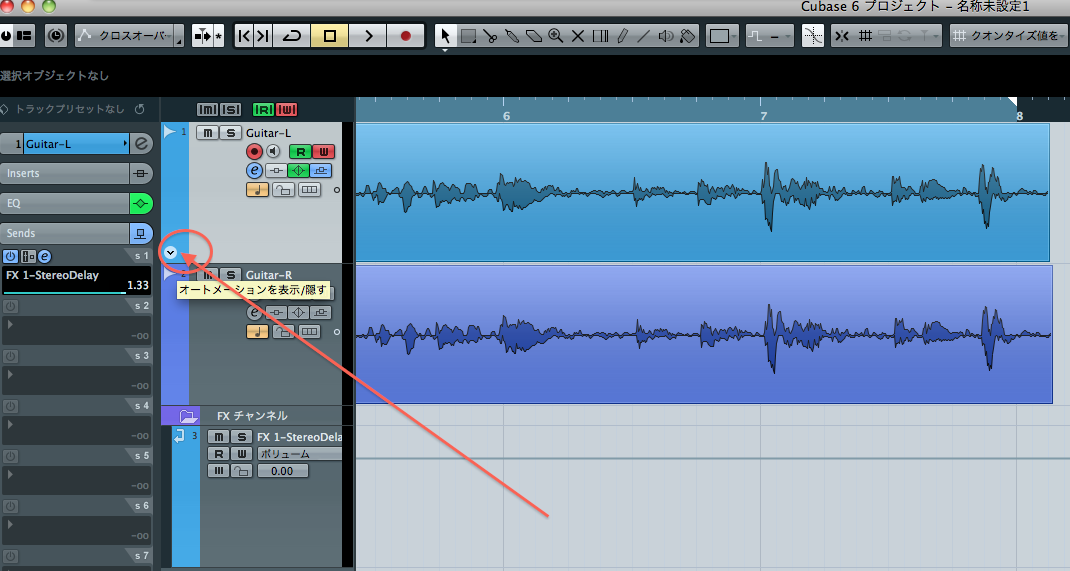Click the EQ state icon in inspector
This screenshot has width=1070, height=571.
coord(142,203)
